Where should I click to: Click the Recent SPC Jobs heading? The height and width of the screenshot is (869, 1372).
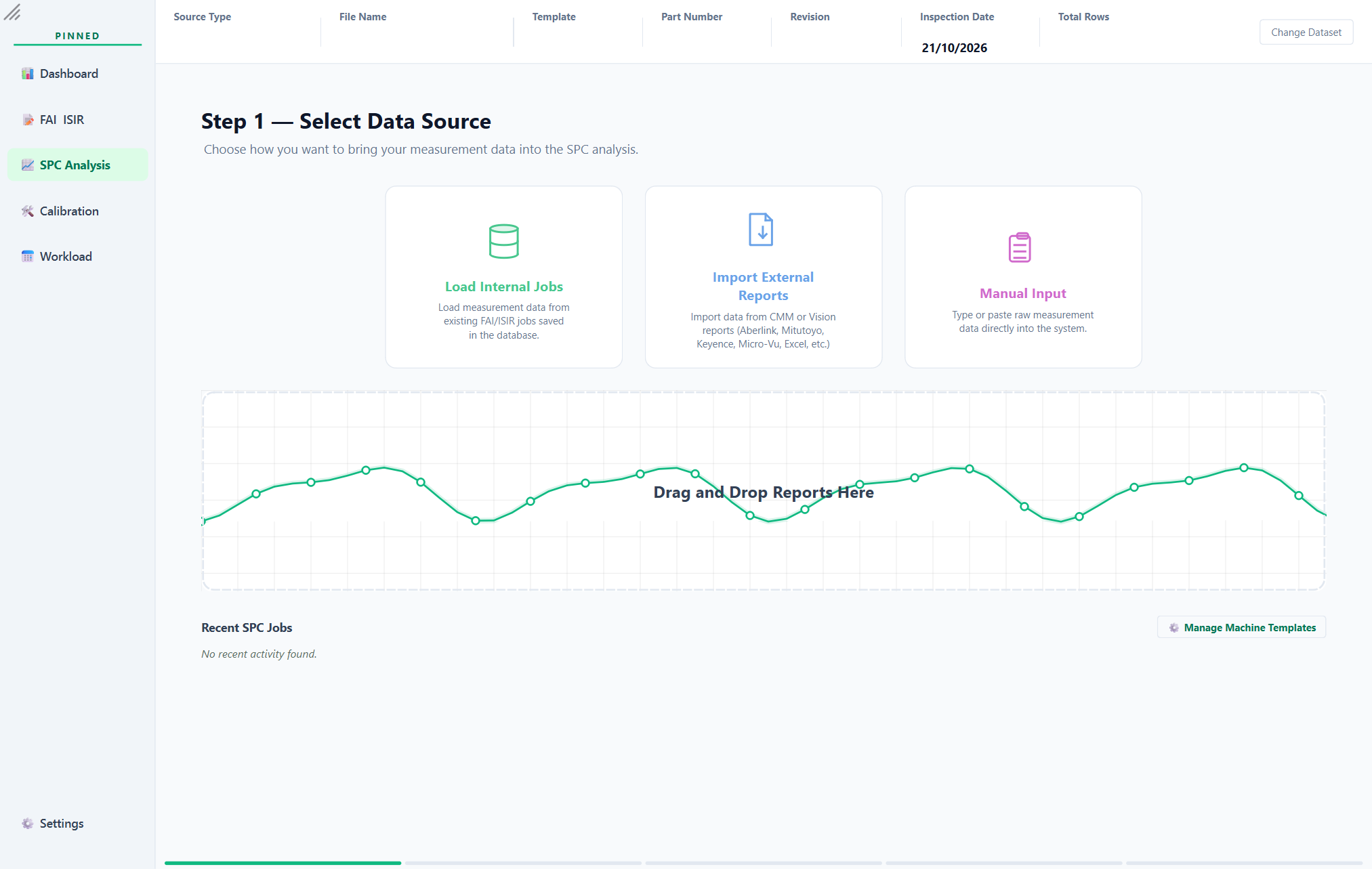pos(247,628)
